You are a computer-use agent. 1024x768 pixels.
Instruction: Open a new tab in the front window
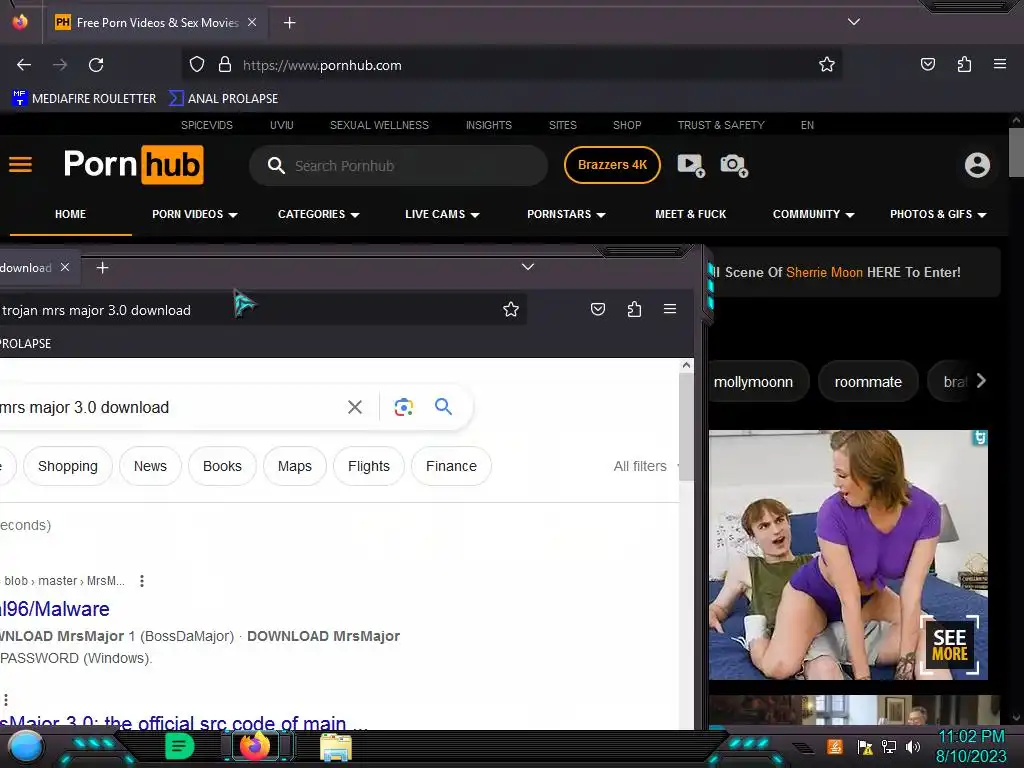coord(103,268)
